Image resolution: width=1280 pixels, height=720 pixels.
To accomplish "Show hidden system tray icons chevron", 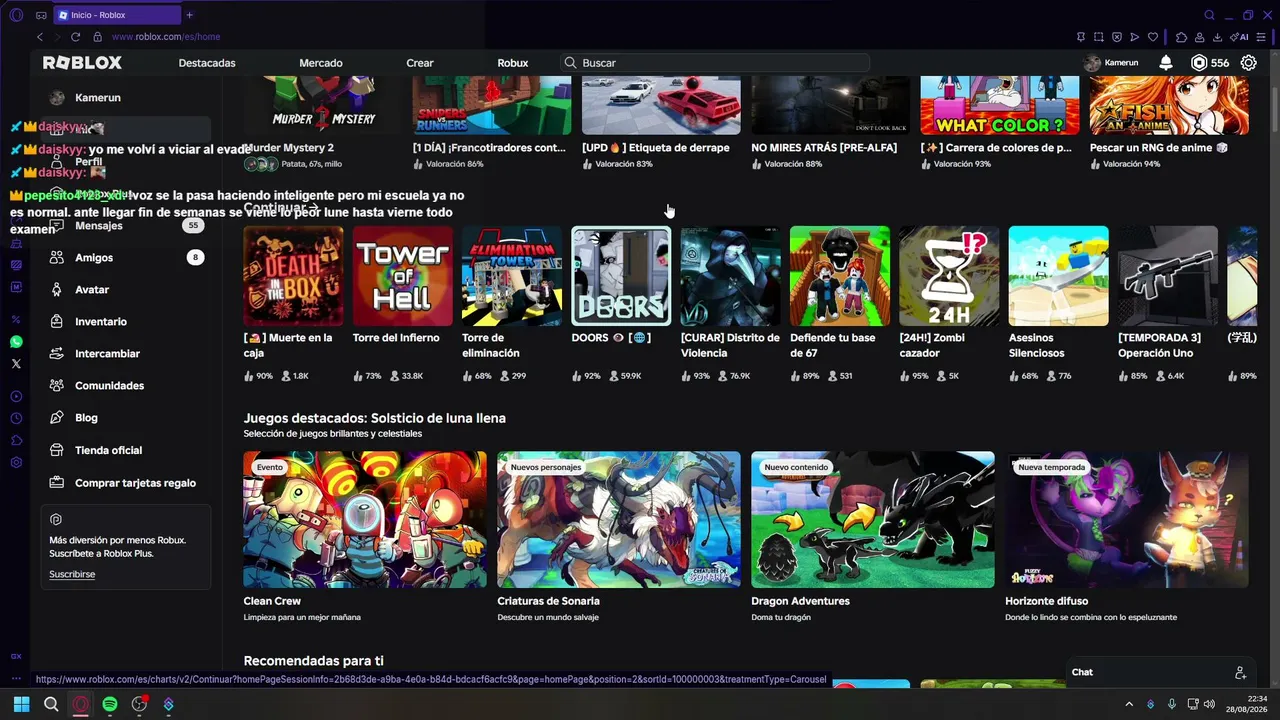I will [x=1129, y=704].
